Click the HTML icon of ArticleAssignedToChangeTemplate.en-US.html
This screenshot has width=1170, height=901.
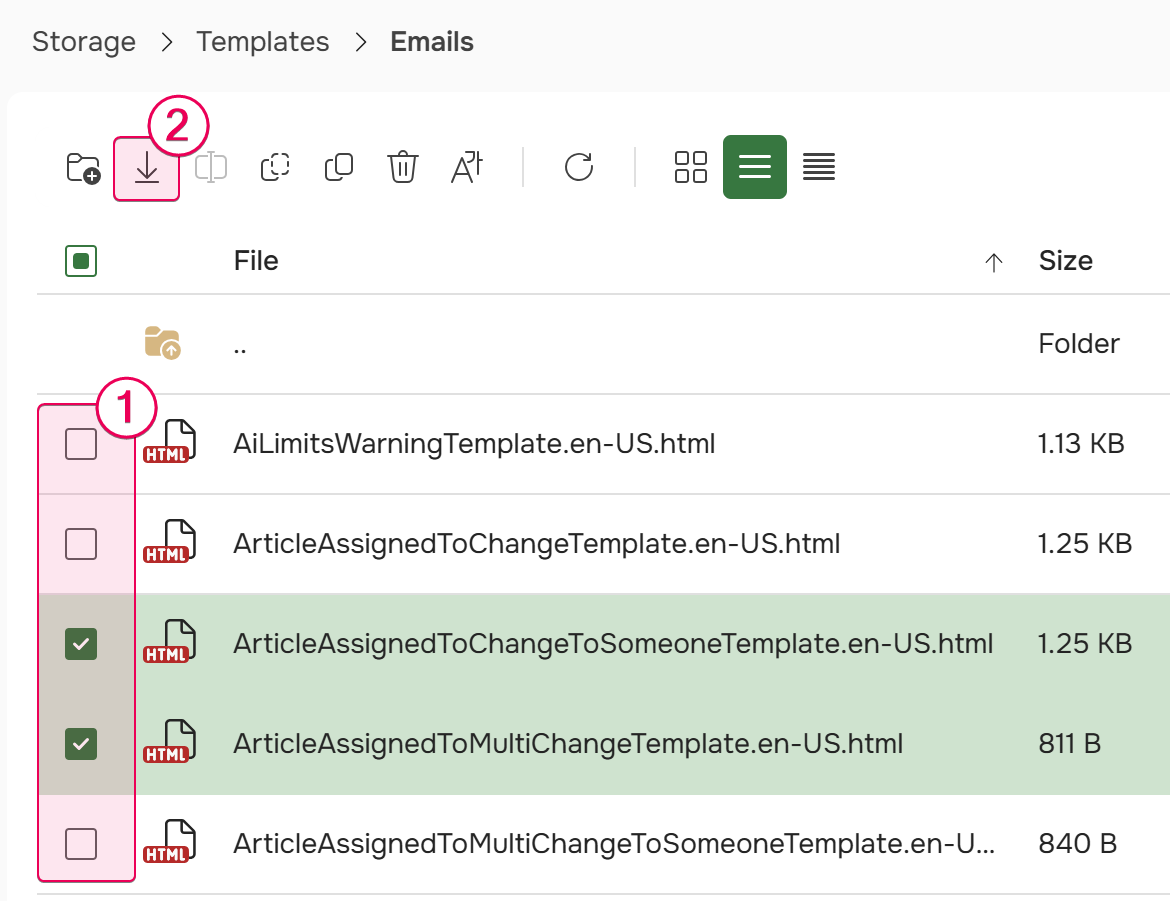pos(169,543)
